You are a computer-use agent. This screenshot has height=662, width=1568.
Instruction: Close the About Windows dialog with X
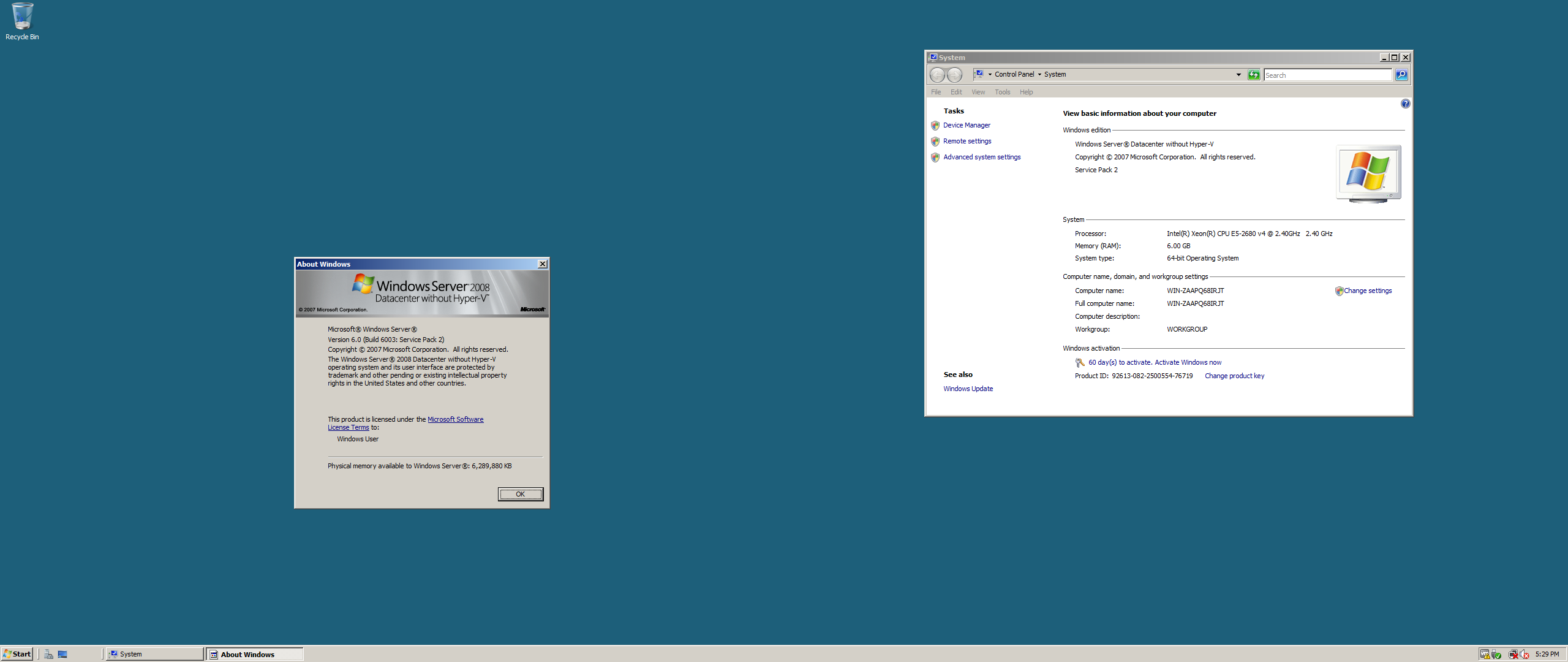[x=542, y=264]
